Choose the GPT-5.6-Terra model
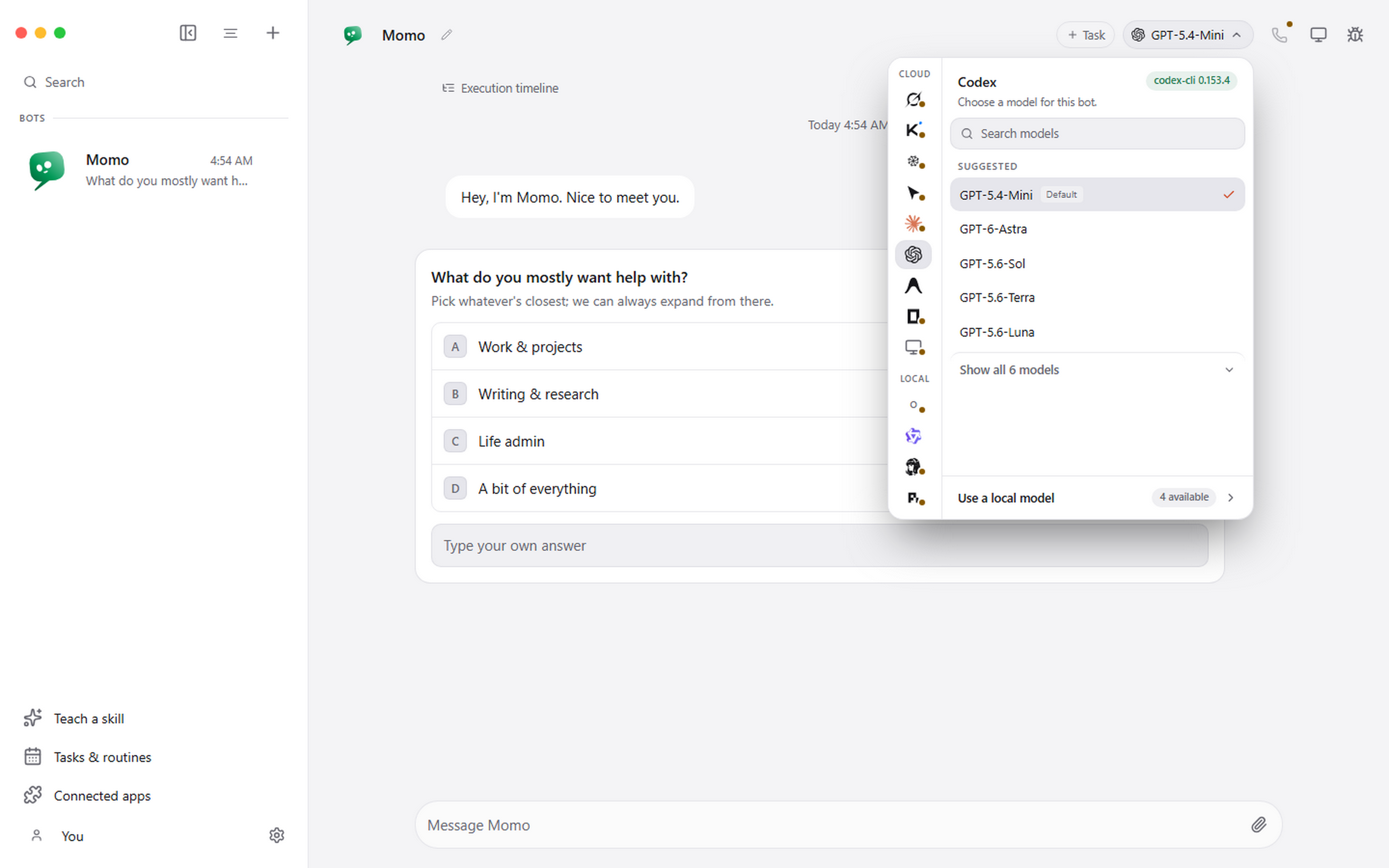 [1097, 298]
